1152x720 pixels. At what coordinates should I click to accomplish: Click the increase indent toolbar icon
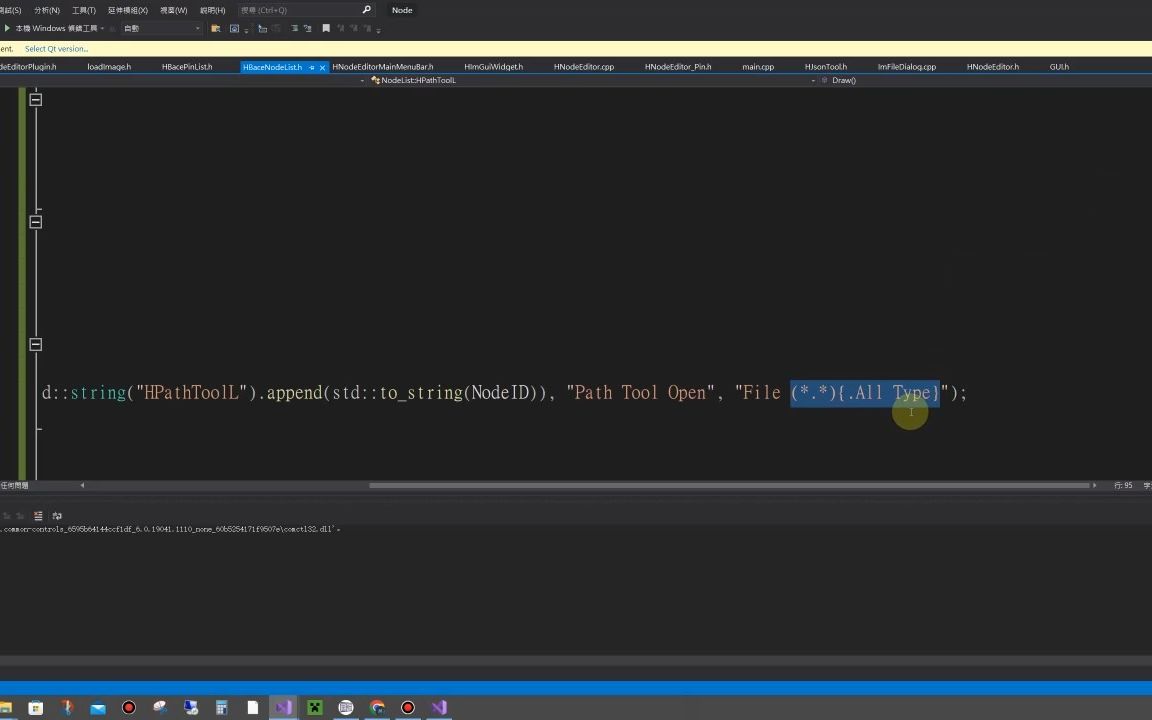pos(307,29)
